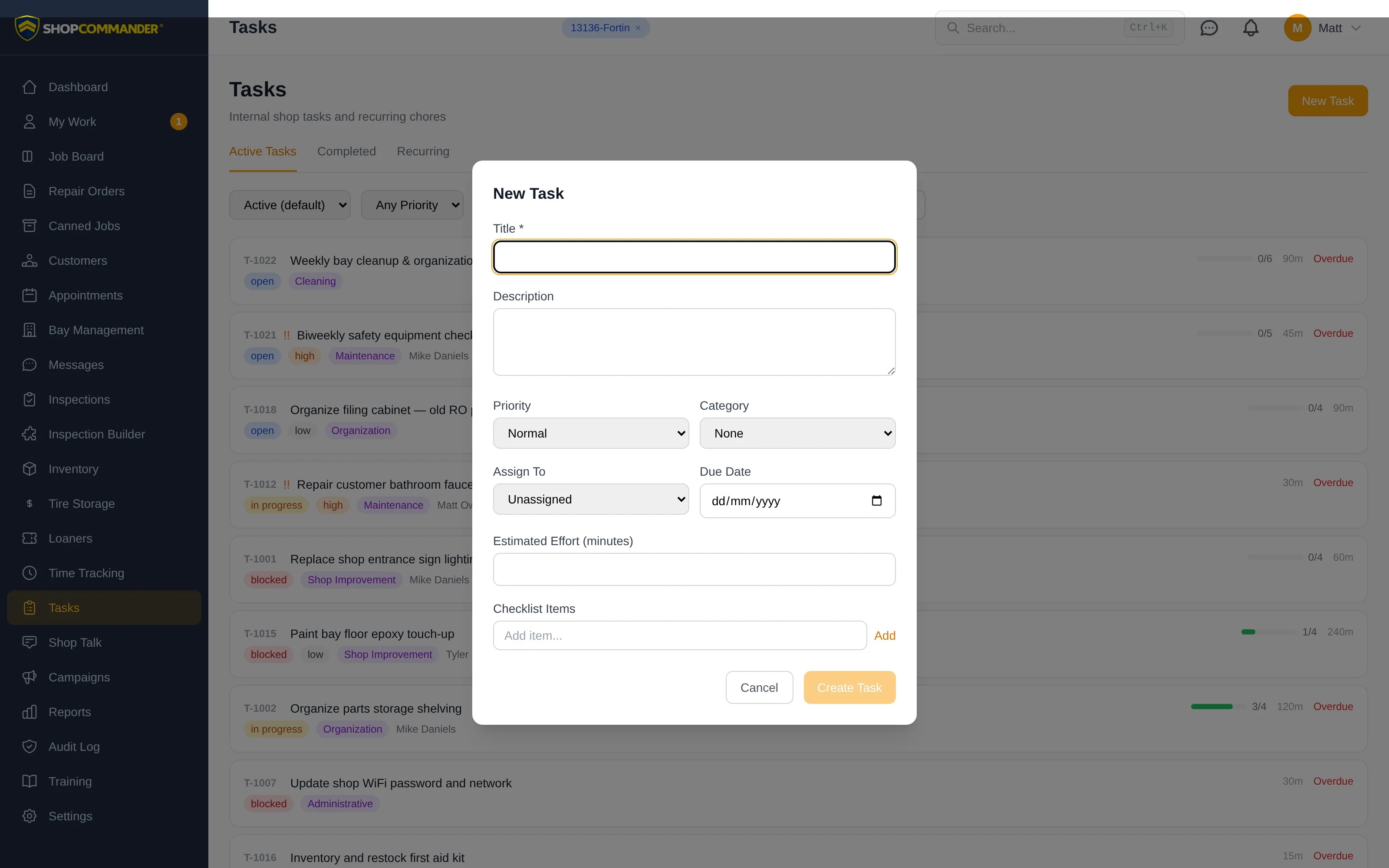The image size is (1389, 868).
Task: Click the Shop Talk chat icon
Action: click(29, 643)
